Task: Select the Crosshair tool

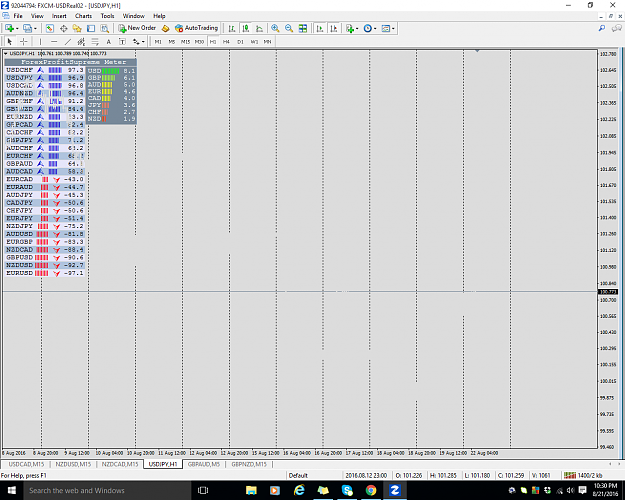Action: pyautogui.click(x=24, y=41)
